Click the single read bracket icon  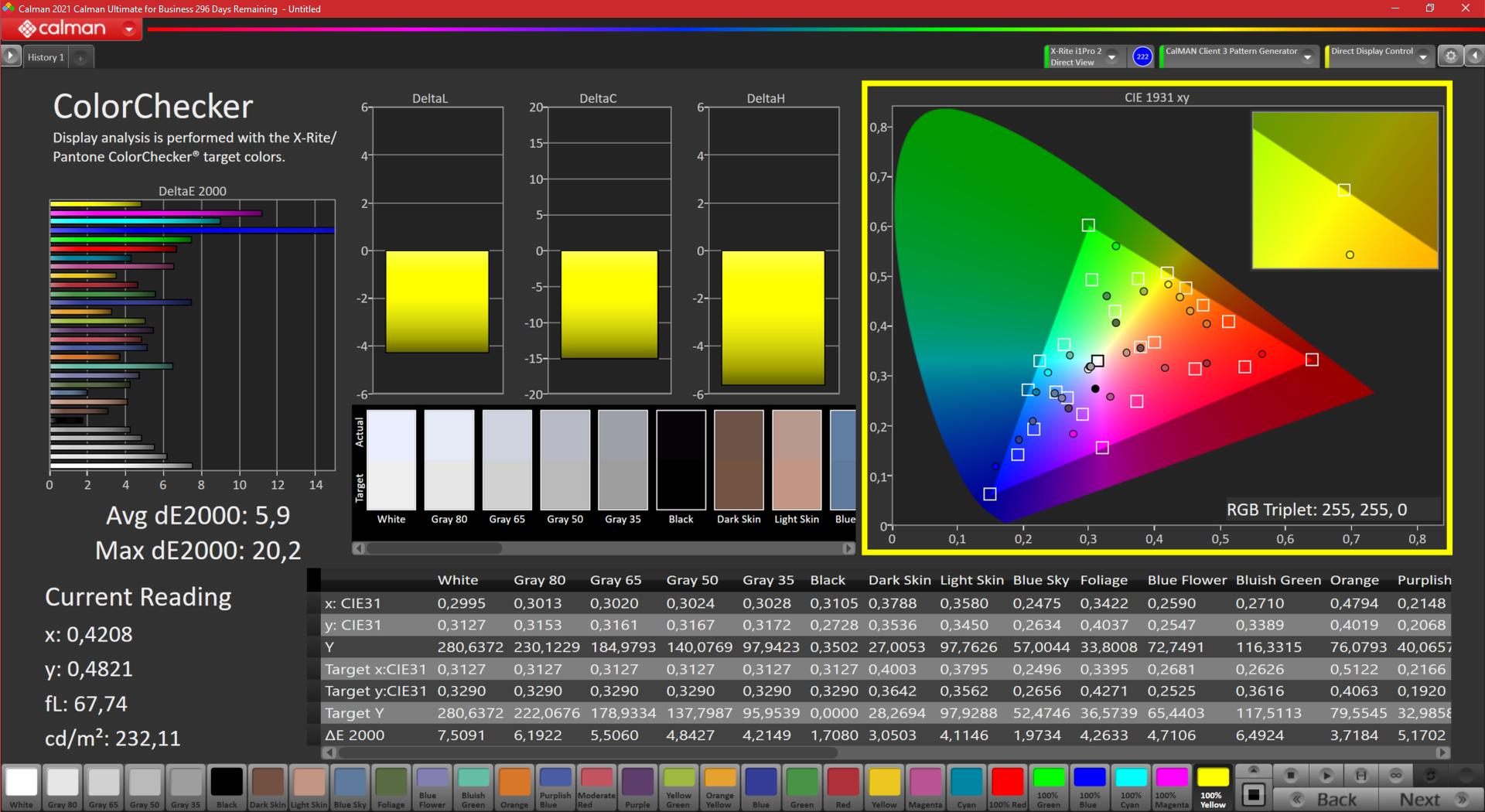click(1361, 775)
